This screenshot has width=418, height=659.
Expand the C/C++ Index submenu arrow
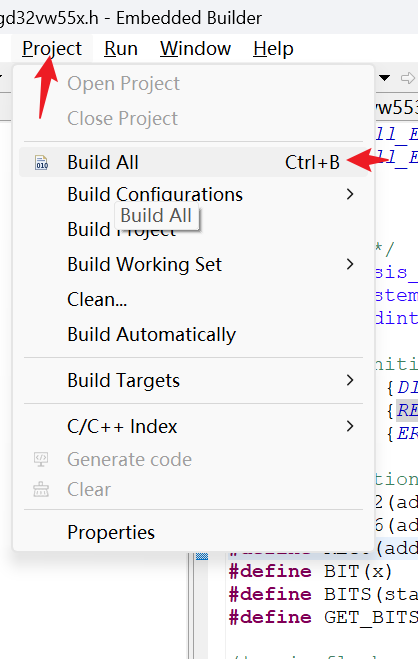(x=350, y=427)
